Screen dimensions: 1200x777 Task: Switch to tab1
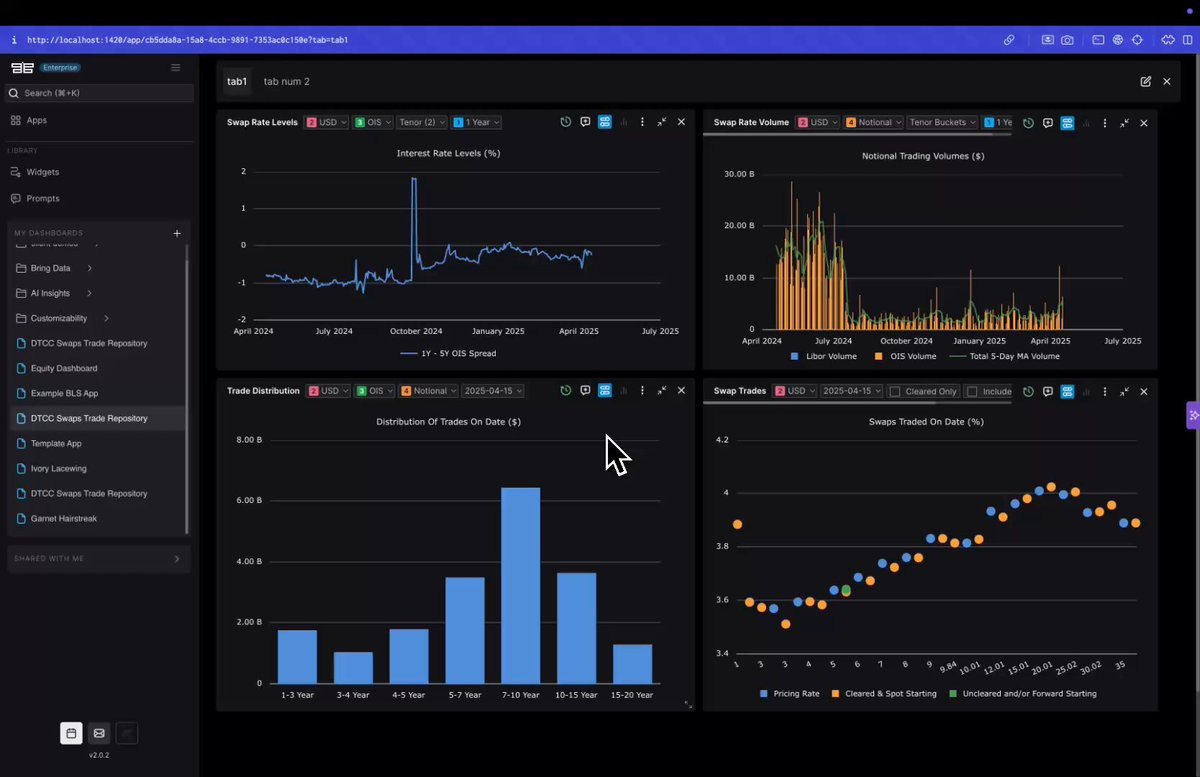click(x=237, y=82)
